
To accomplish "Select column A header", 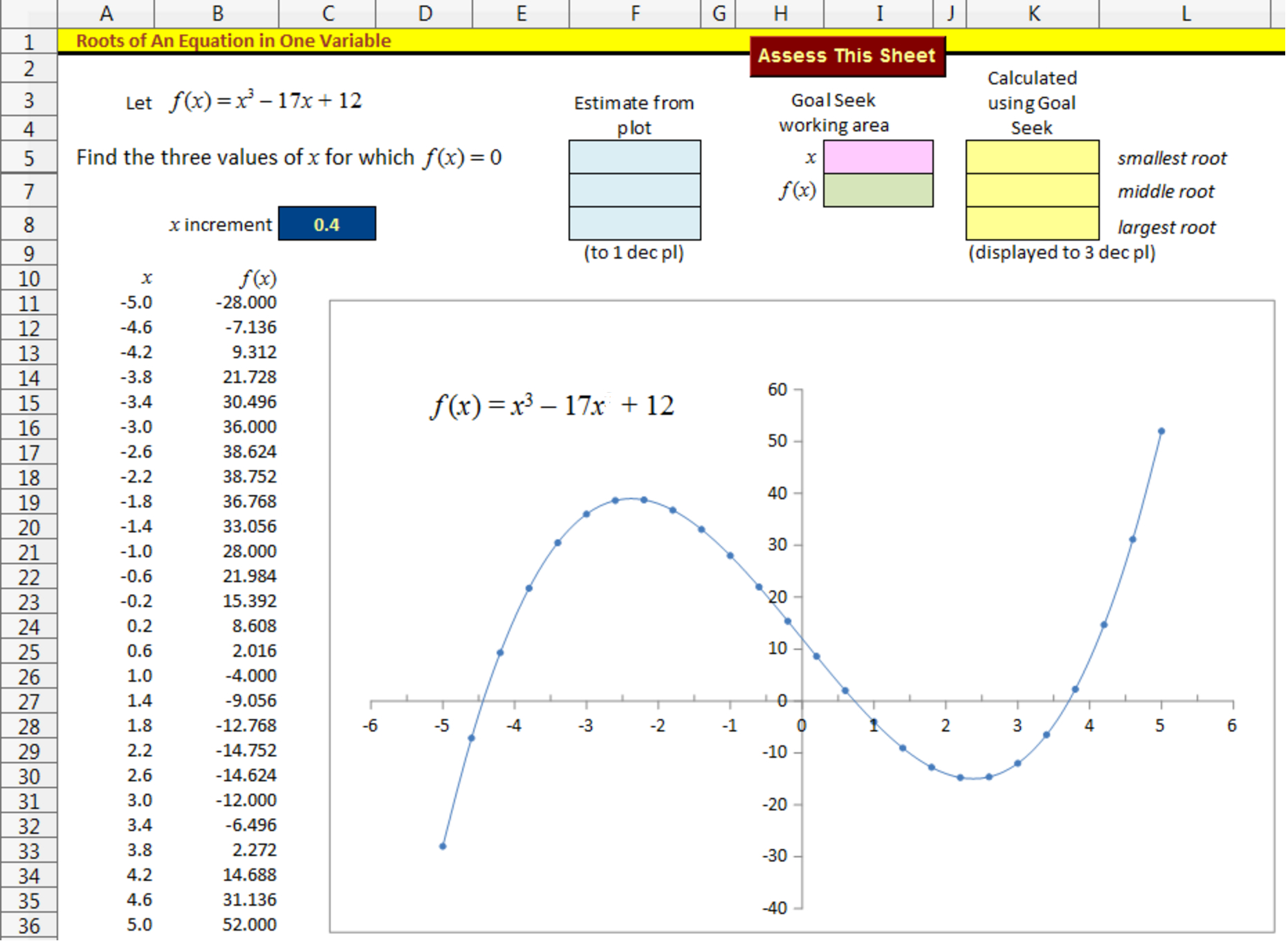I will [106, 14].
